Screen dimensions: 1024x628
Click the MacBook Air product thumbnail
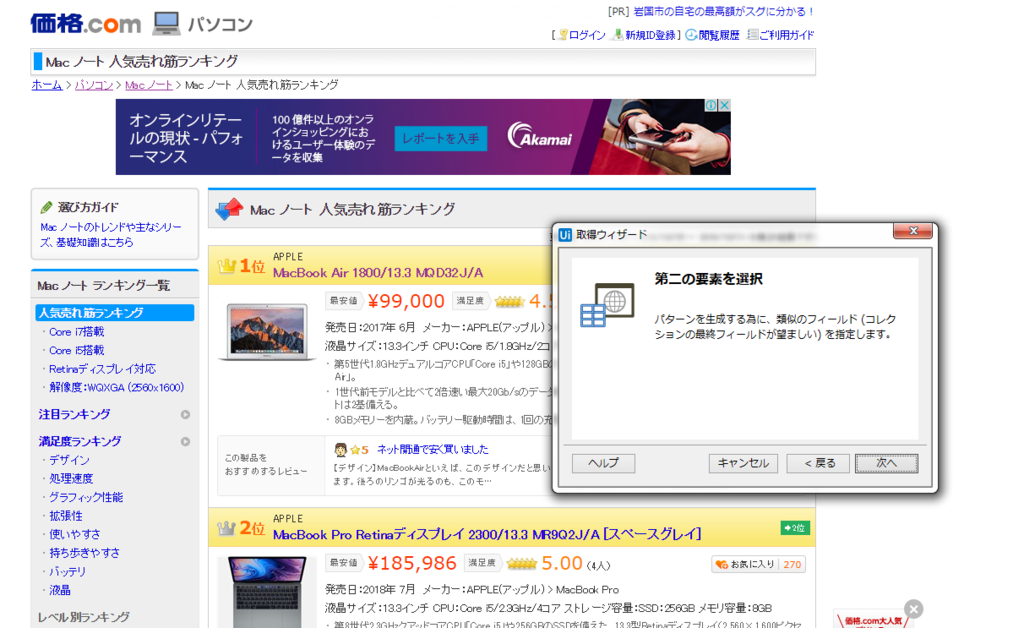pos(266,331)
